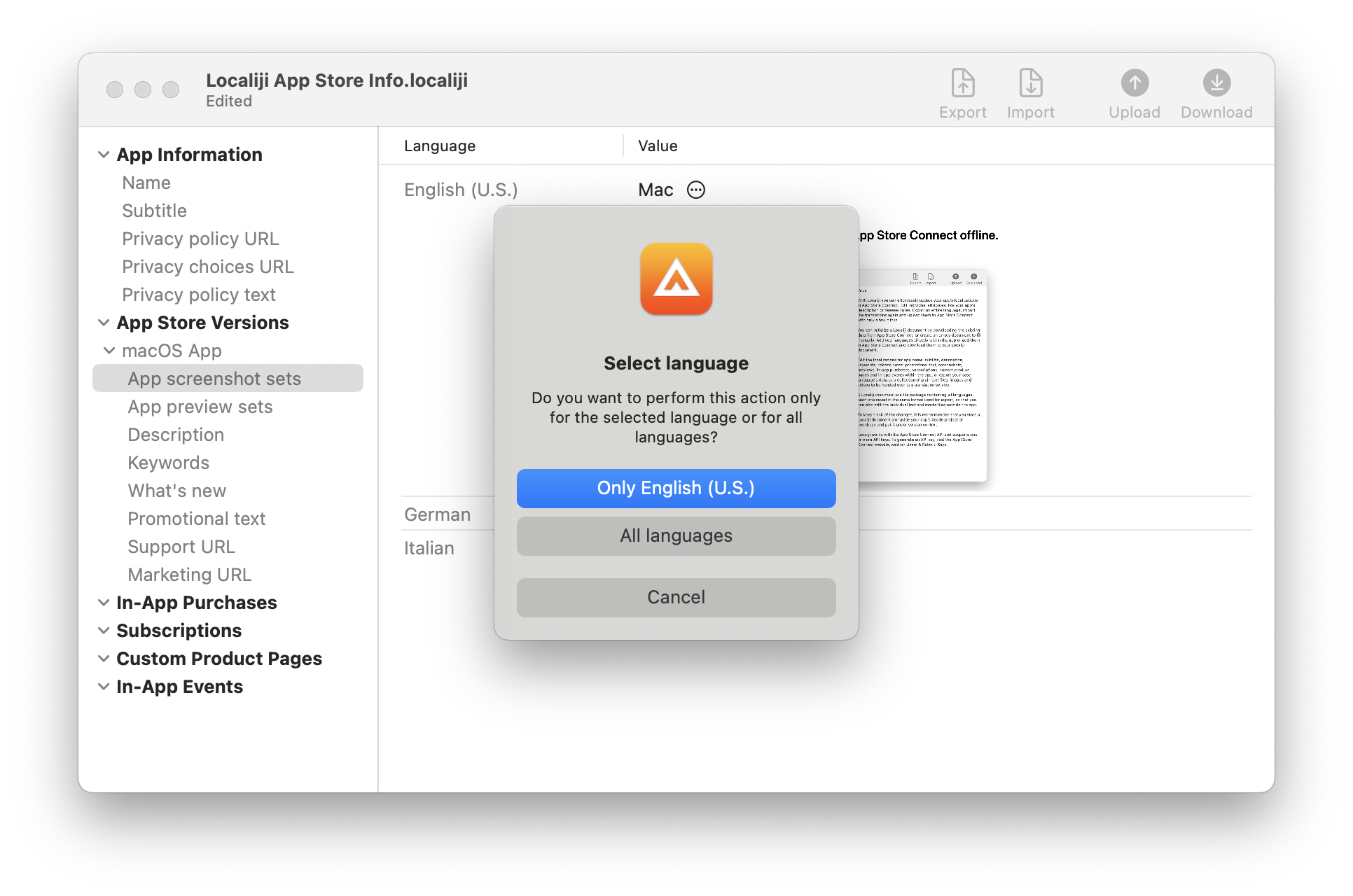1353x896 pixels.
Task: Click the Export toolbar icon
Action: pos(962,83)
